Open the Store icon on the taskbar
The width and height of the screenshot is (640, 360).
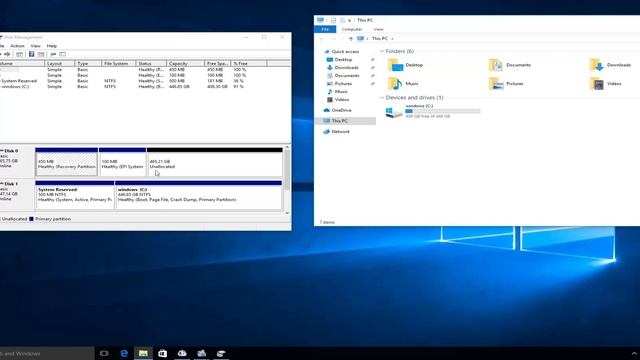pyautogui.click(x=162, y=353)
